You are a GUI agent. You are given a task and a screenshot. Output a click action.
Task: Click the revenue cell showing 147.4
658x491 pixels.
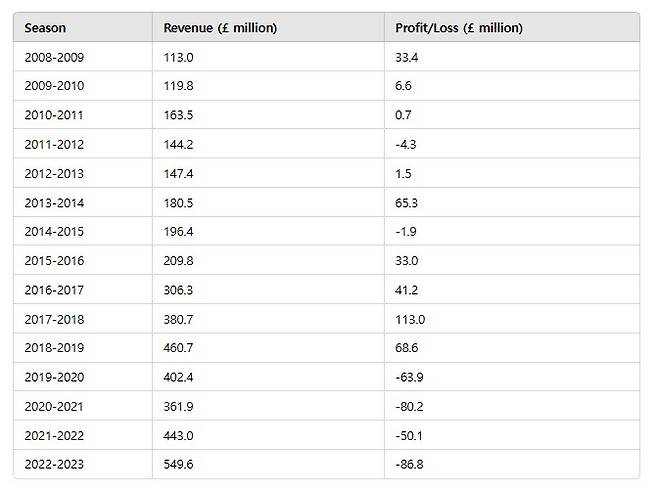pos(179,173)
